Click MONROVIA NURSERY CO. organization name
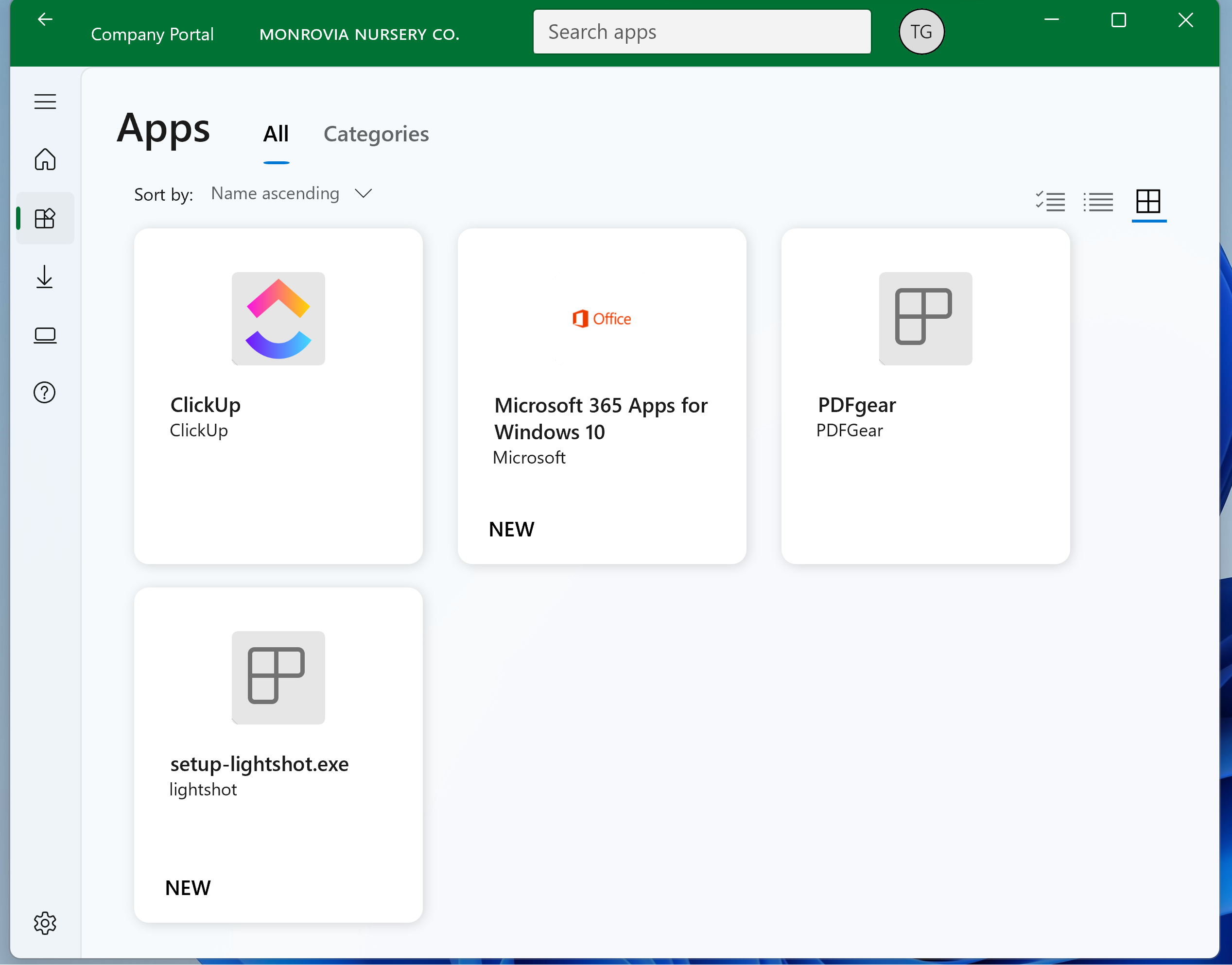Screen dimensions: 1232x965 360,34
